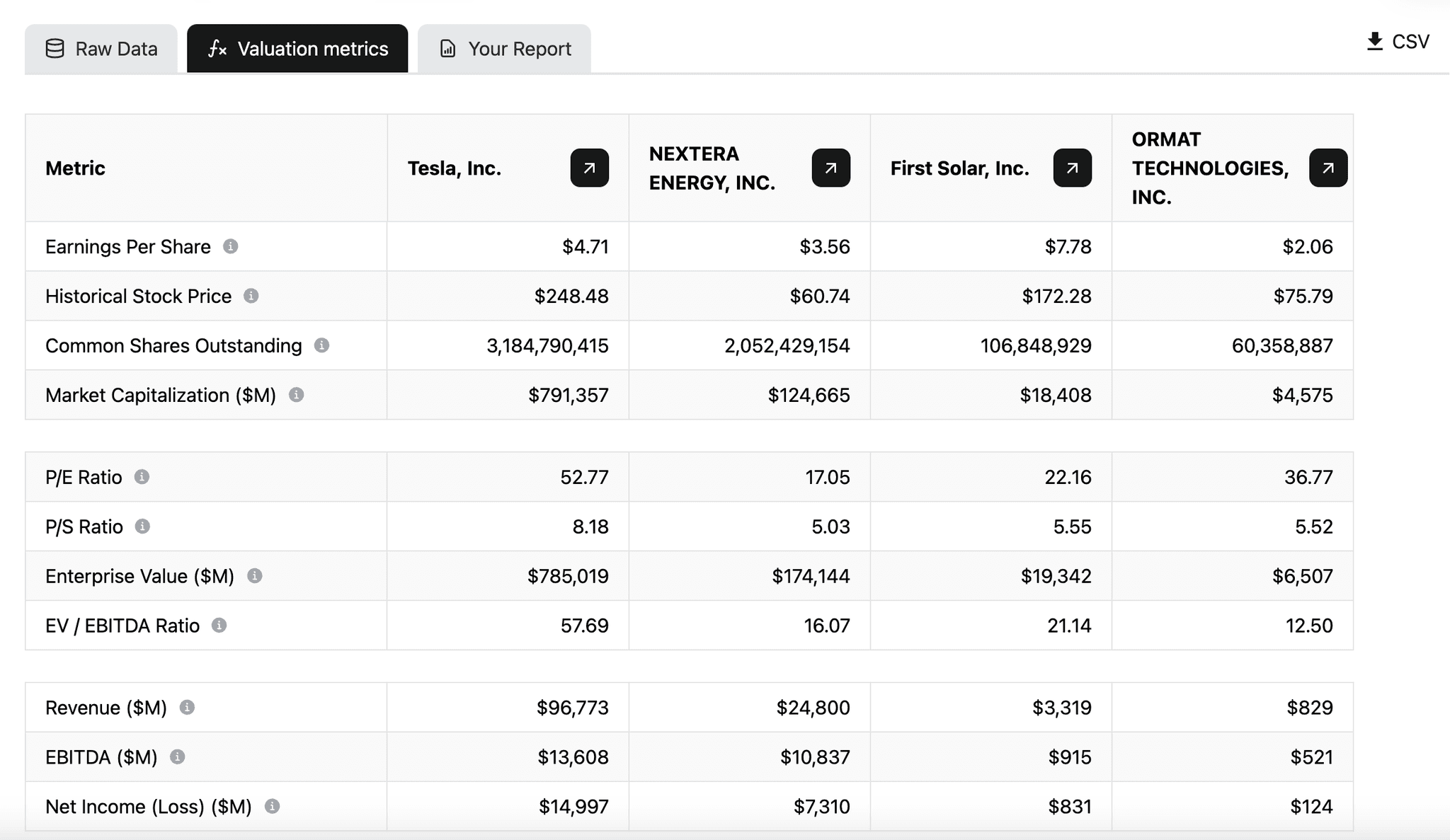Show info for EBITDA ($M)
The width and height of the screenshot is (1450, 840).
[178, 757]
